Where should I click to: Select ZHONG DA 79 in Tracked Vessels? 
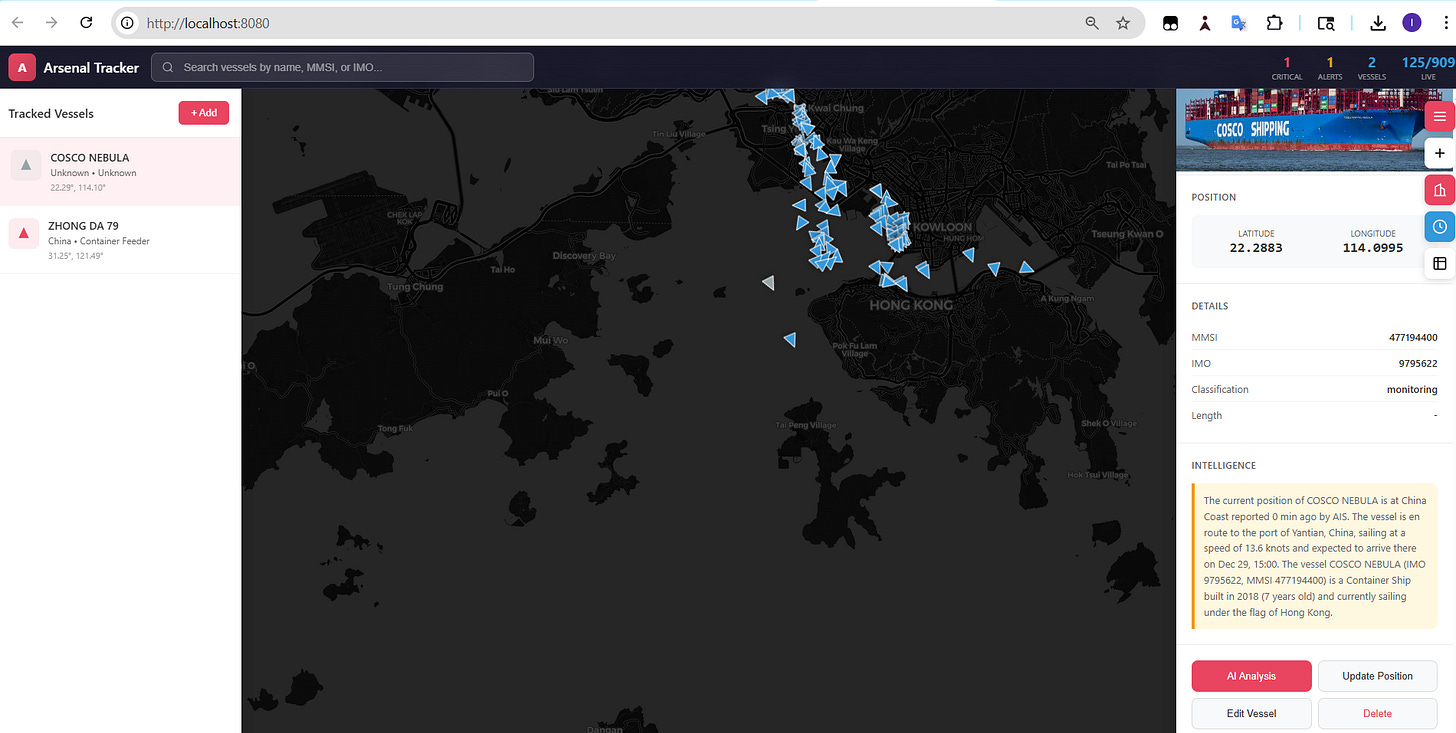(120, 240)
